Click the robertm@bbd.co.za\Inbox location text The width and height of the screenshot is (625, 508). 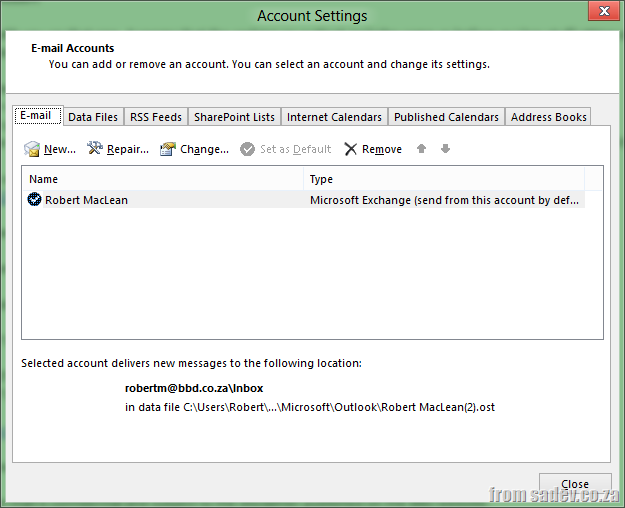click(194, 388)
